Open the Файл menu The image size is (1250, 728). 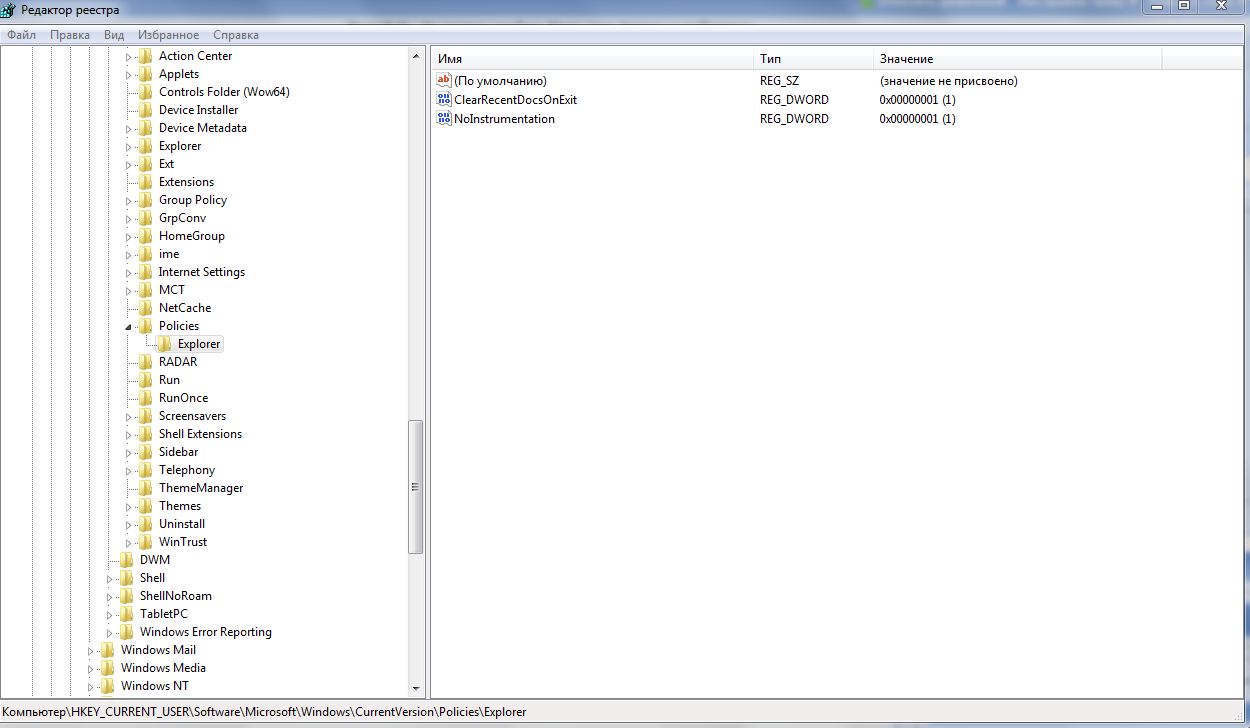click(21, 35)
